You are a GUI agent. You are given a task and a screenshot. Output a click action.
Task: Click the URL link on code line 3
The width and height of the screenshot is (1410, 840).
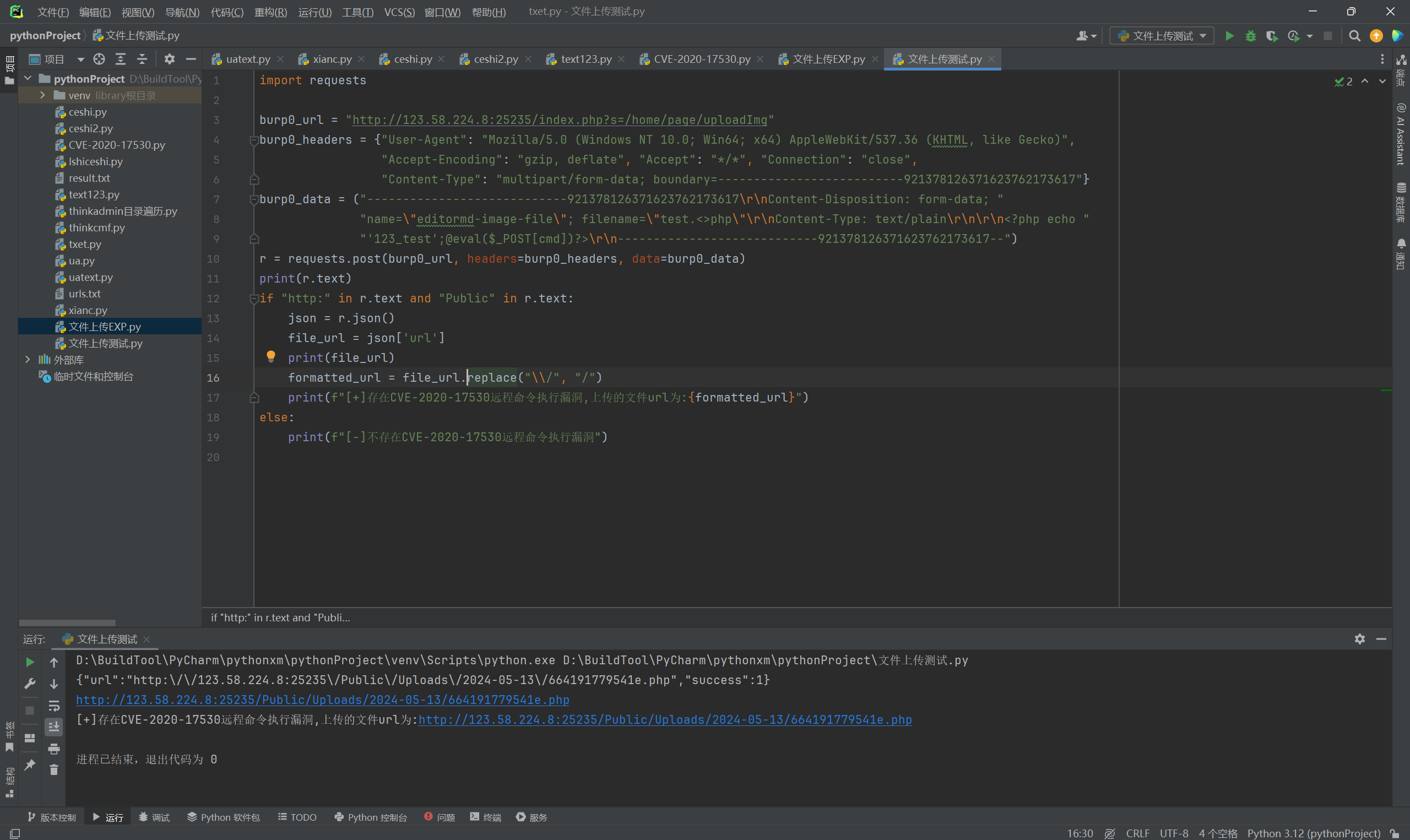560,120
